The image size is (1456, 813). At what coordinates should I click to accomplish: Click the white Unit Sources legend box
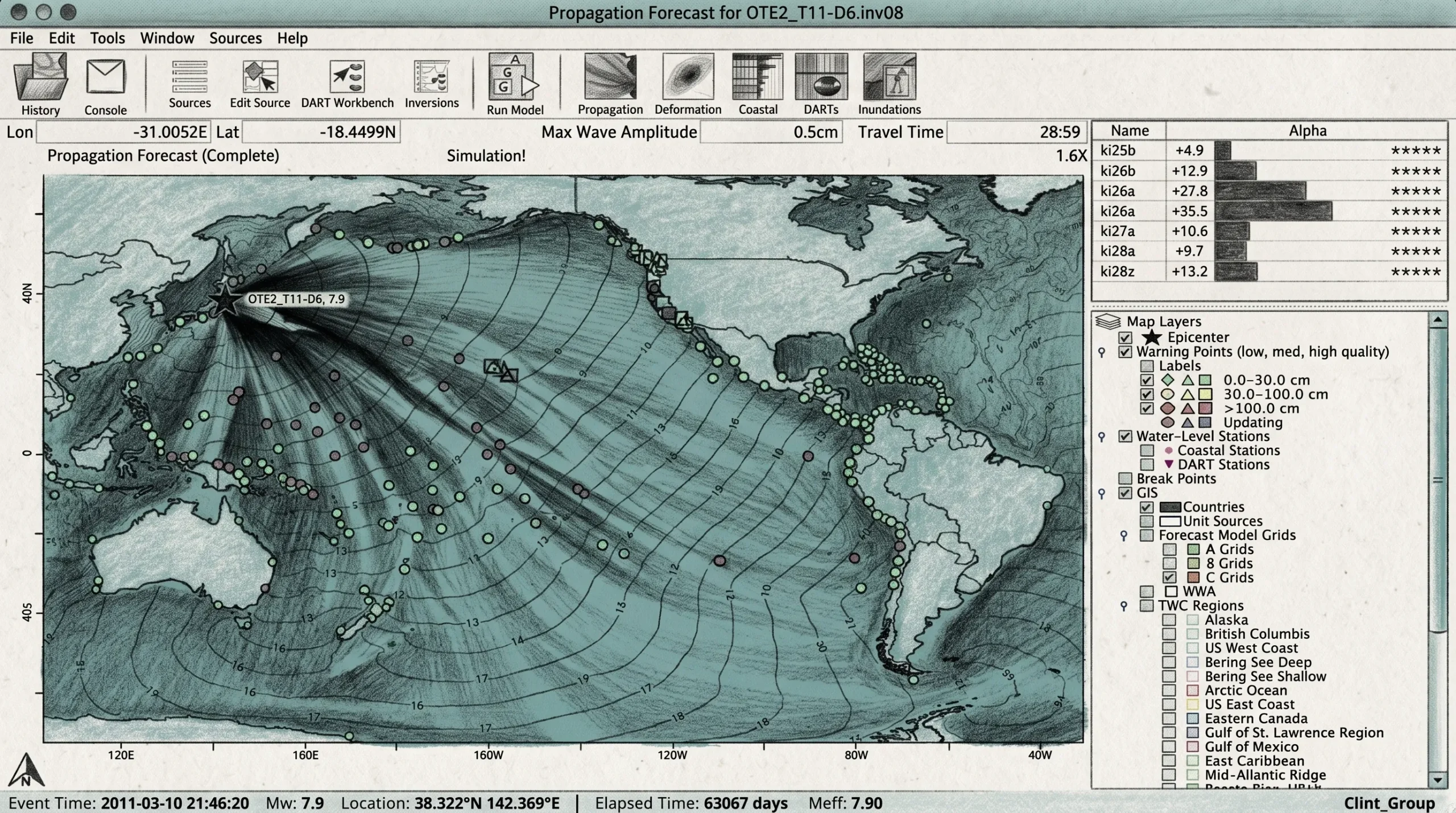pyautogui.click(x=1170, y=521)
